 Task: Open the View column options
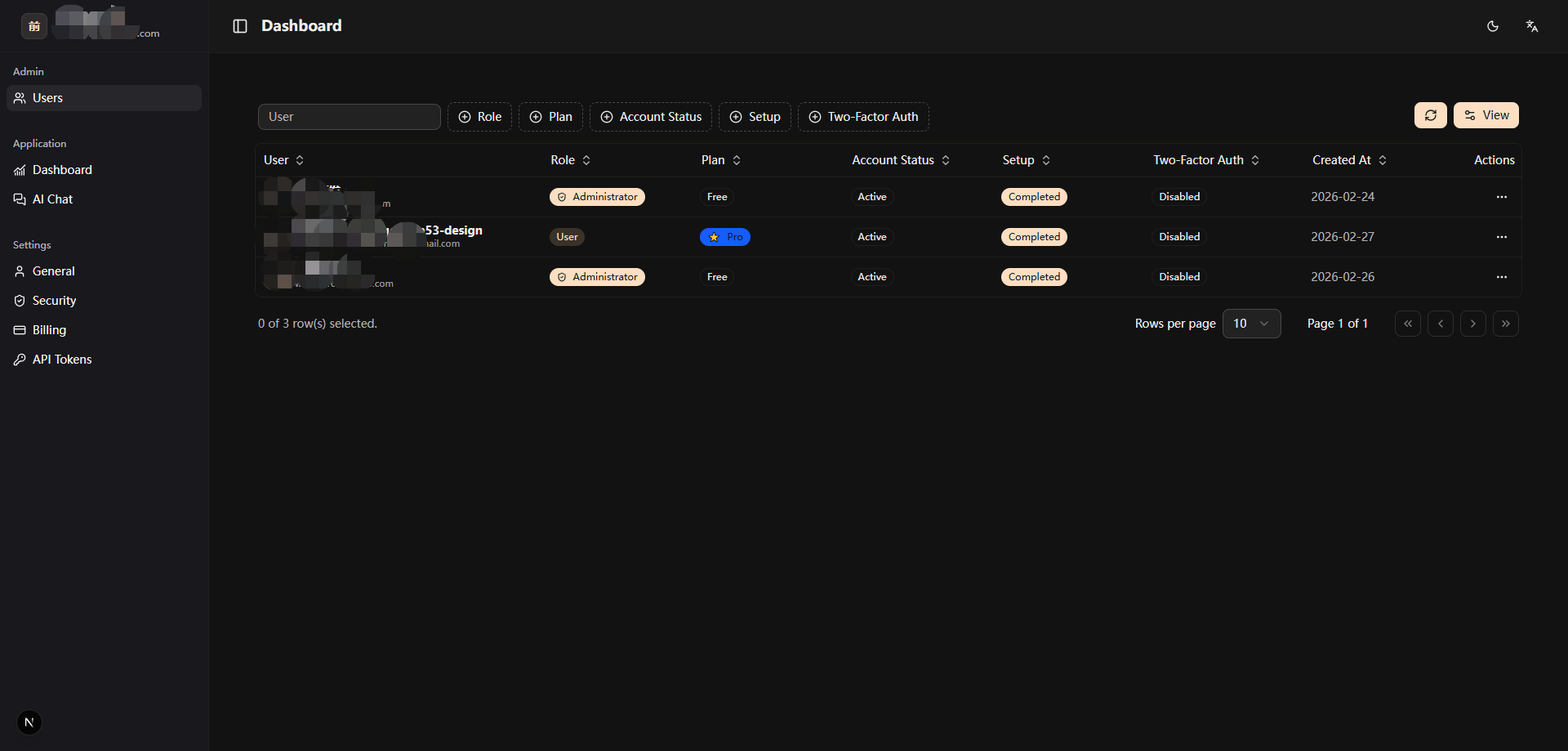point(1486,115)
